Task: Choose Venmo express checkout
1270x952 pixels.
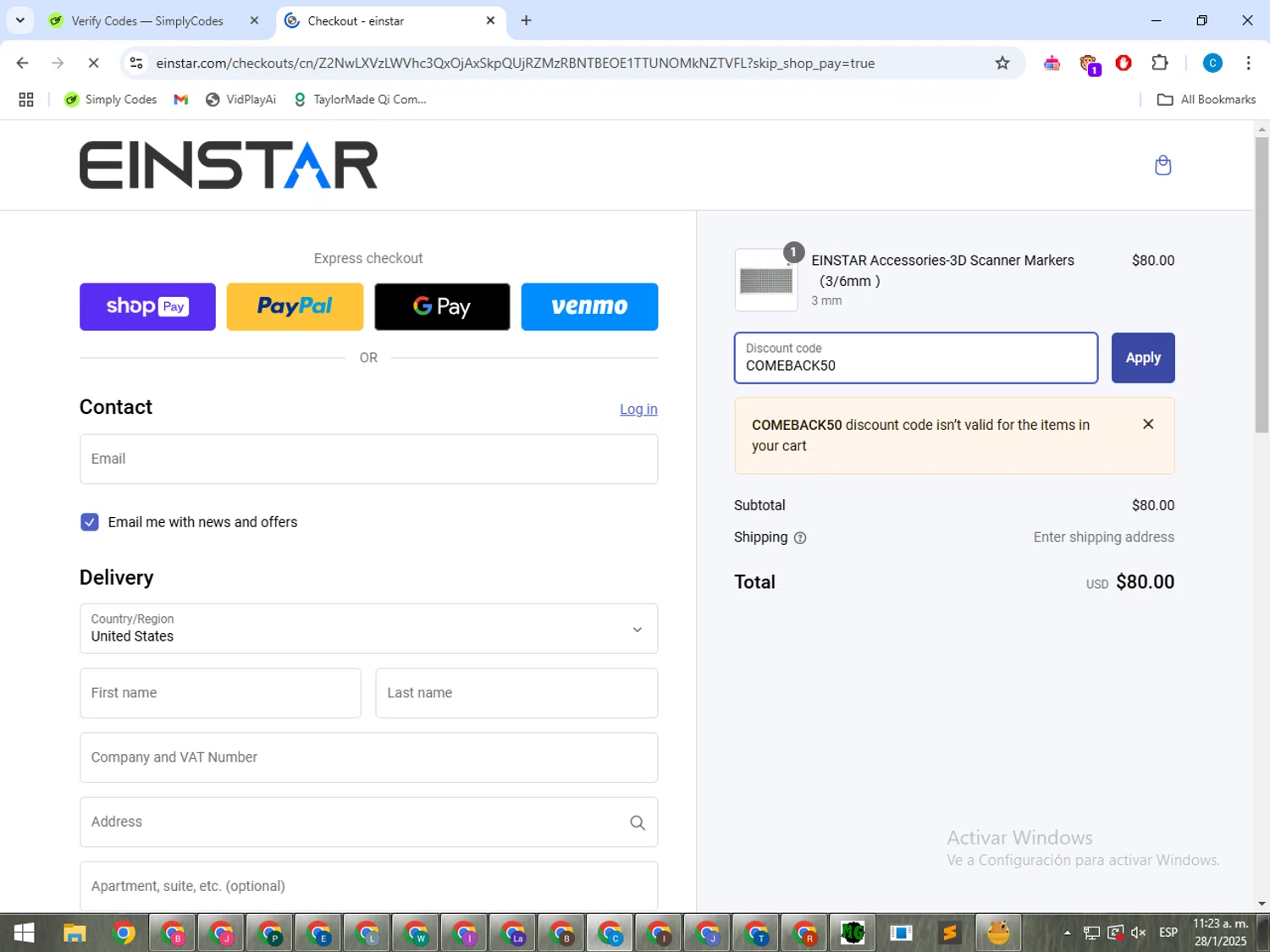Action: [589, 306]
